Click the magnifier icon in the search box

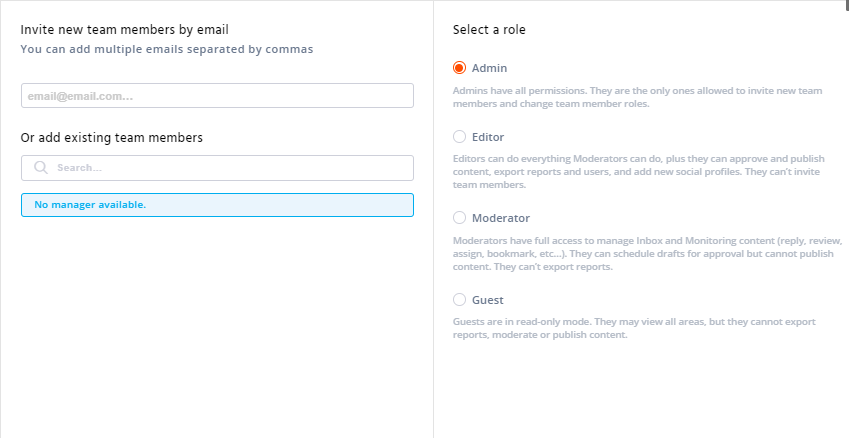click(41, 168)
